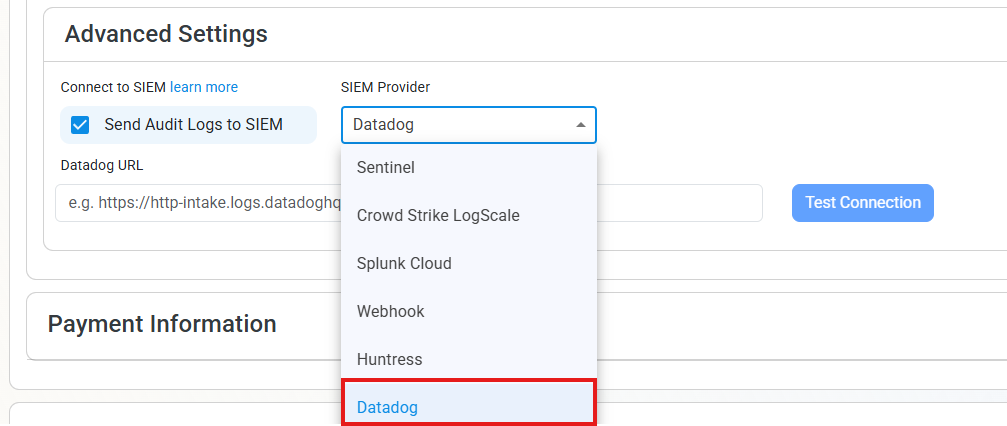Uncheck Send Audit Logs to SIEM checkbox
This screenshot has width=1007, height=426.
[80, 125]
